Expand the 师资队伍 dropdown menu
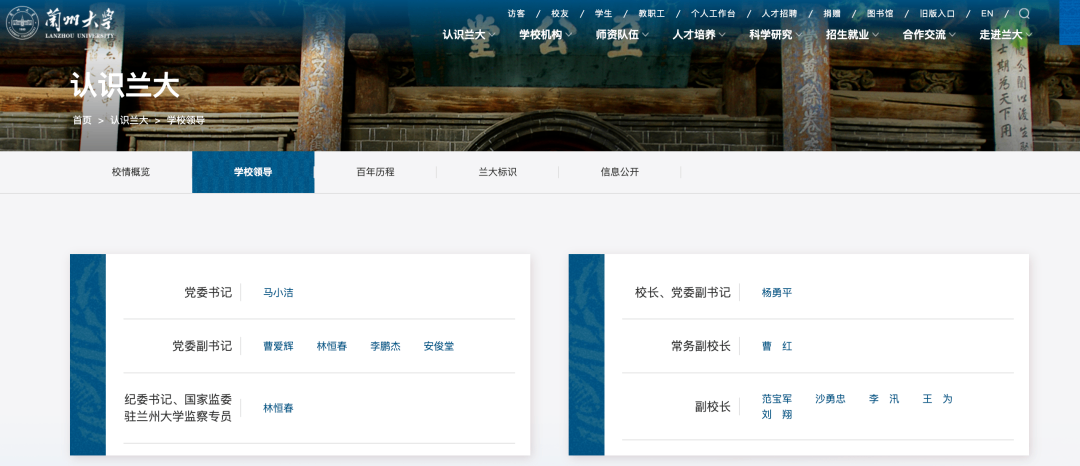1080x466 pixels. 622,35
